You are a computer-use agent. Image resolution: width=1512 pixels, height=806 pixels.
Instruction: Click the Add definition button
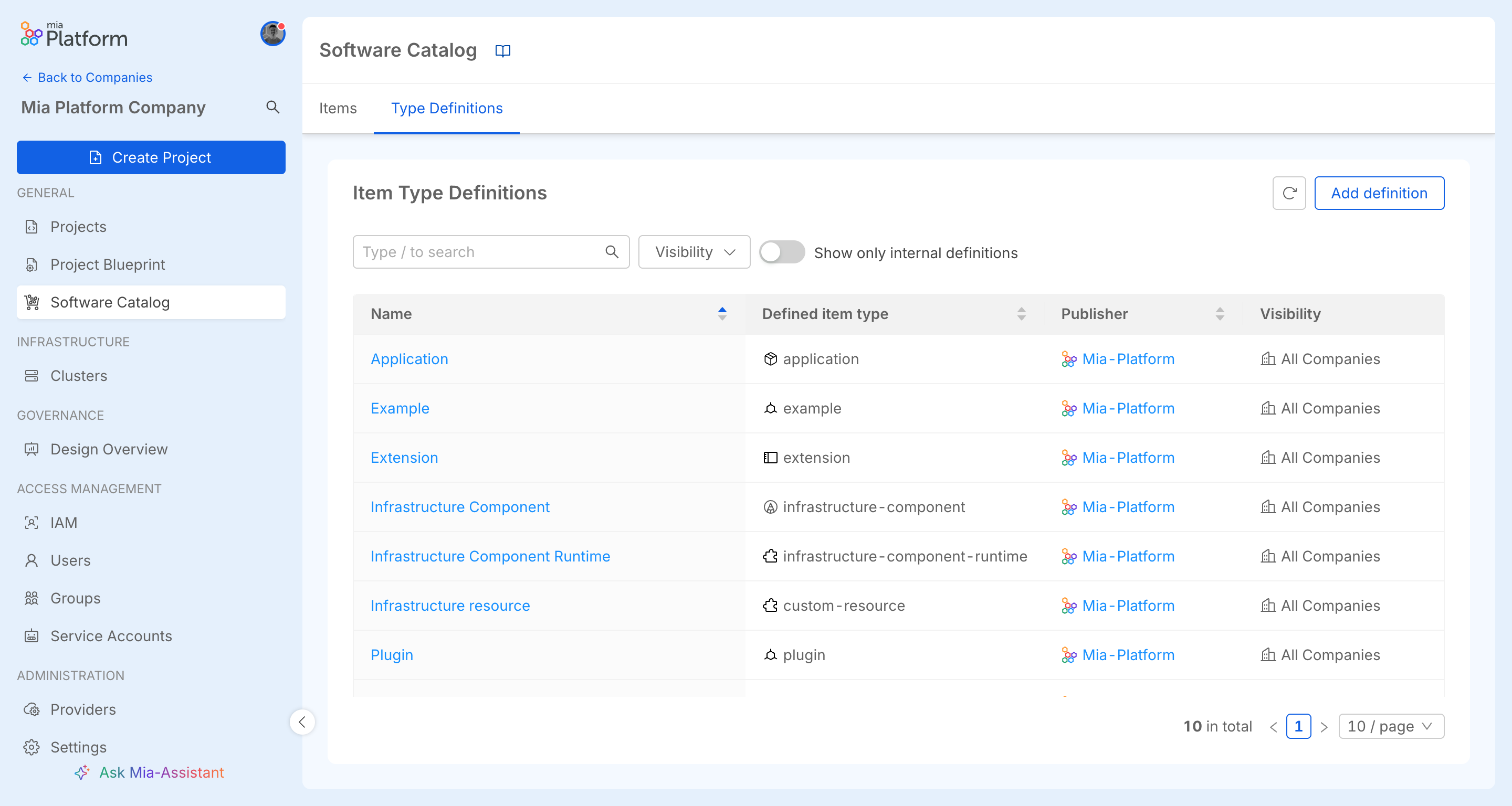point(1379,193)
